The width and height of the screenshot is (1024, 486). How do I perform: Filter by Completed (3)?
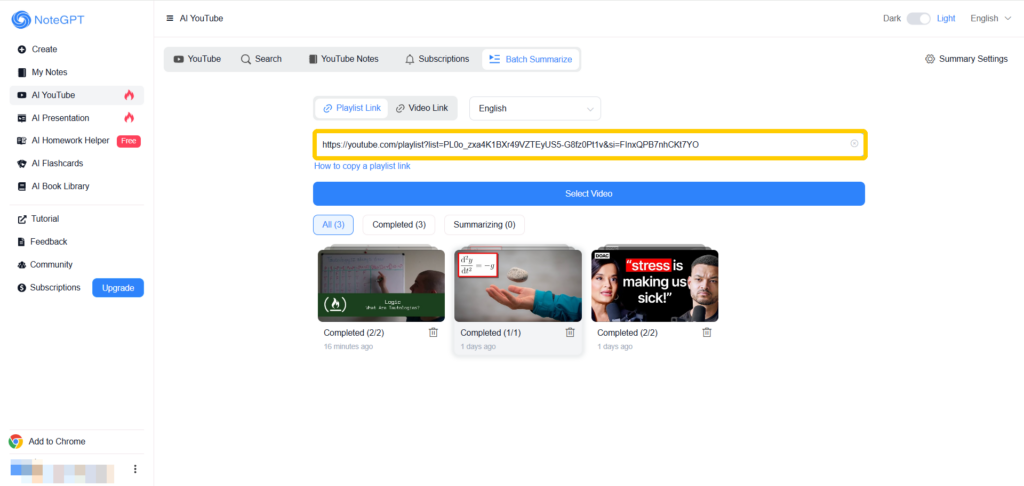click(399, 225)
